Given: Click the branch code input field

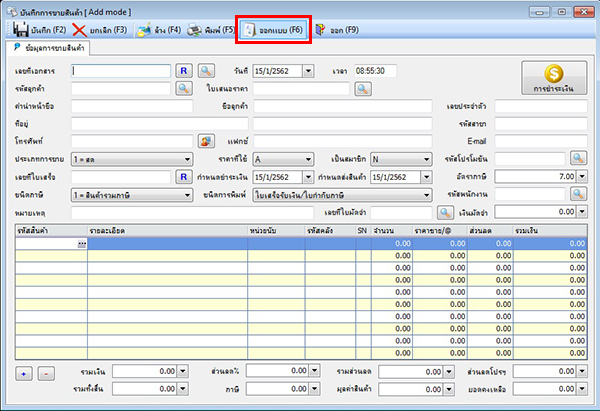Looking at the screenshot, I should click(x=541, y=124).
